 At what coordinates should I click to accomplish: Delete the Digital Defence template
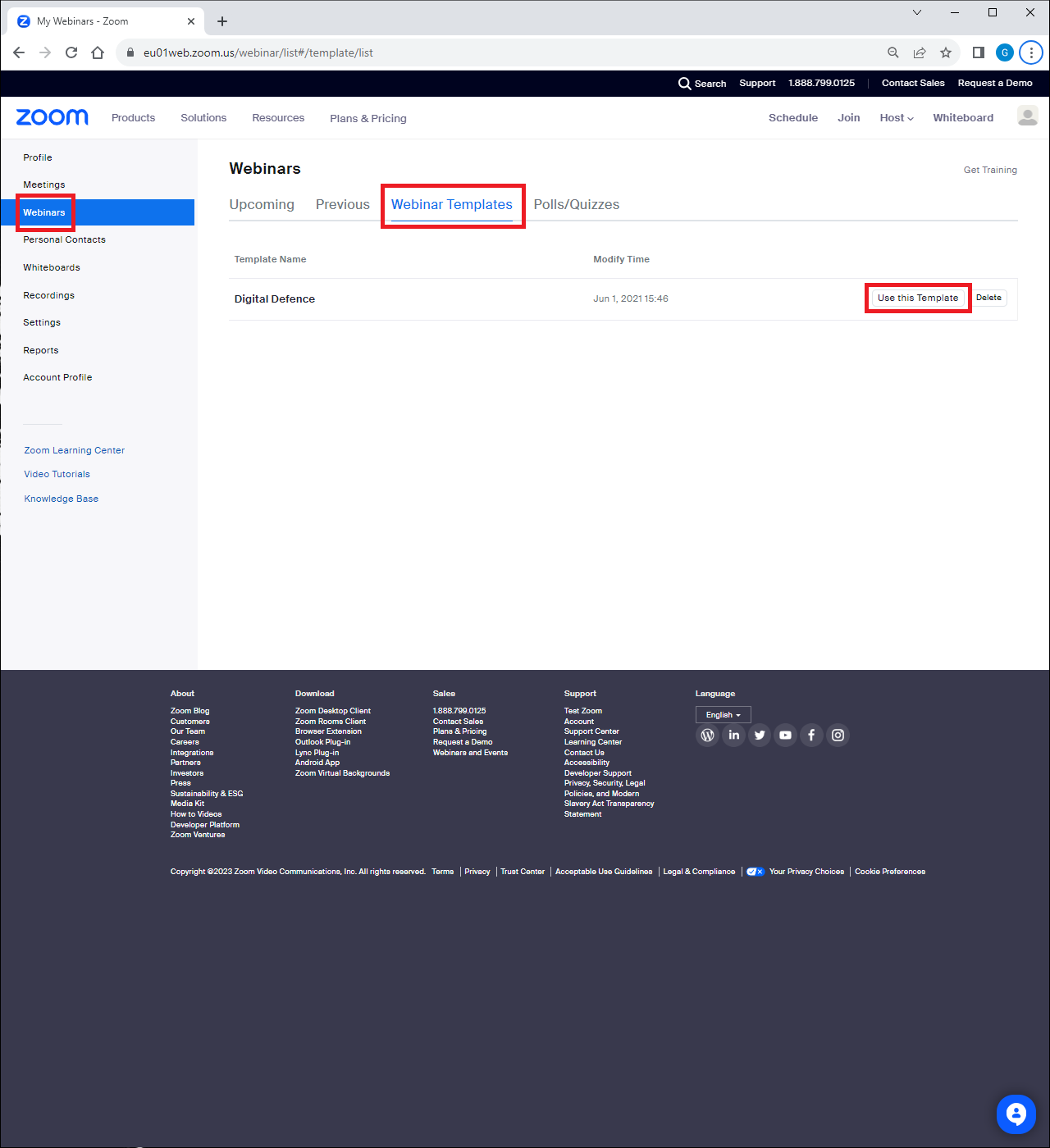tap(988, 298)
